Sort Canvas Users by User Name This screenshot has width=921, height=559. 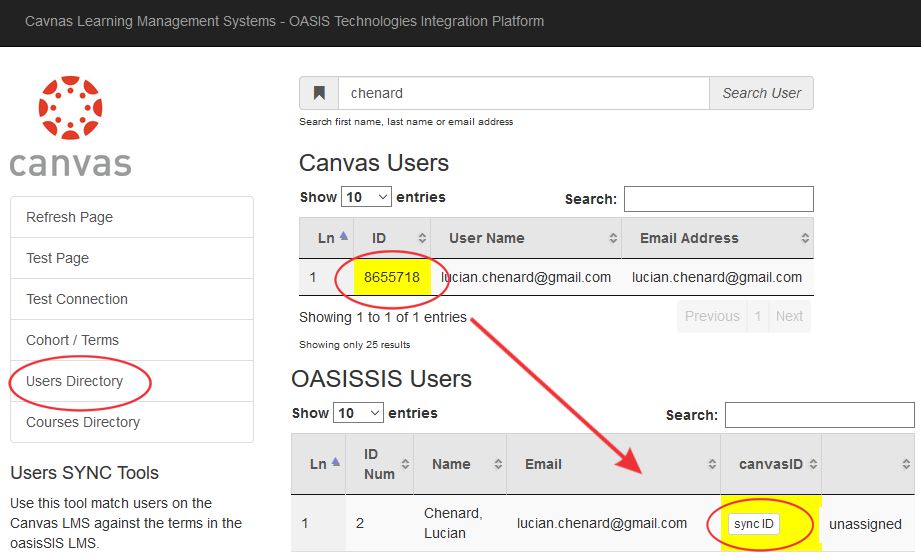coord(526,238)
